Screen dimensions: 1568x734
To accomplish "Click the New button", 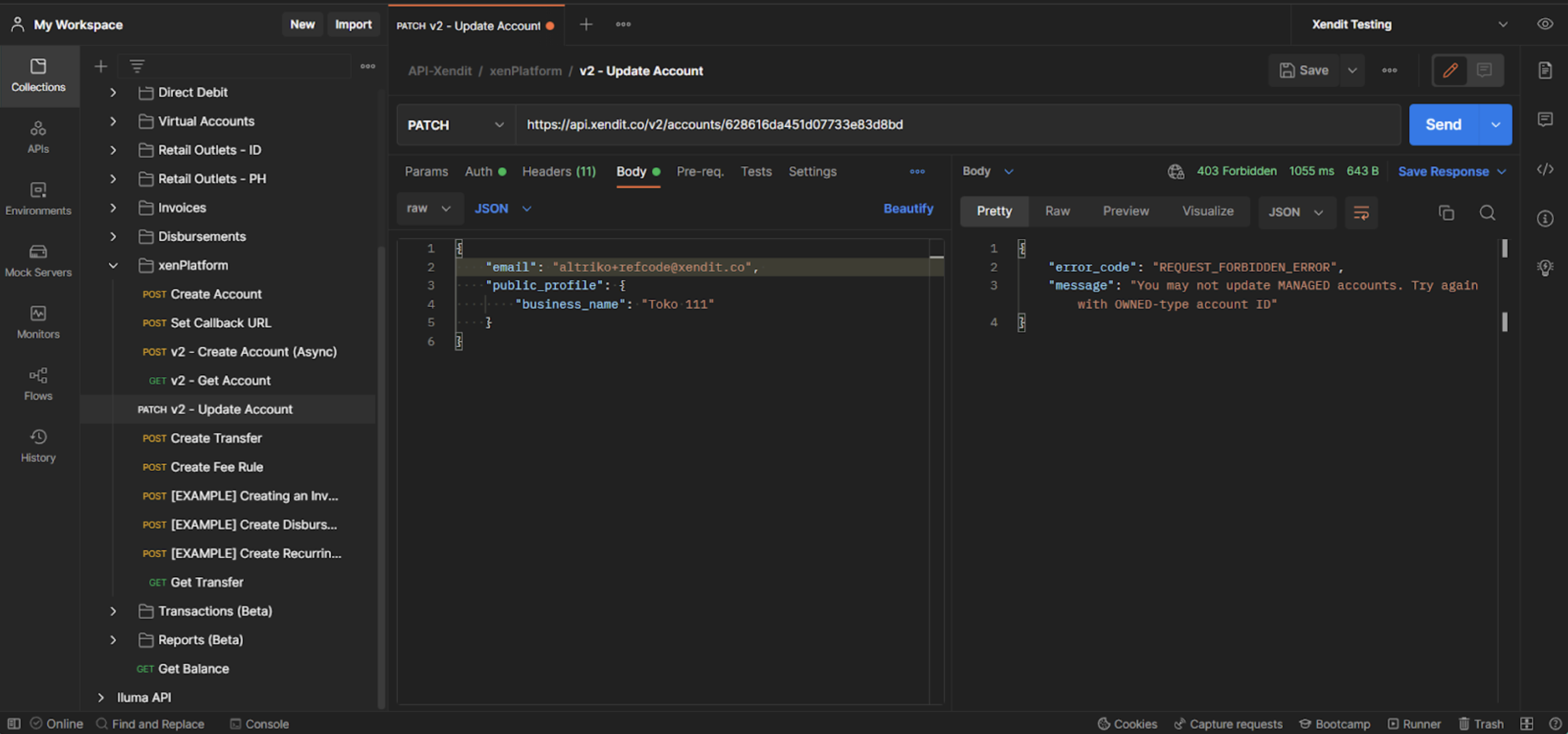I will pyautogui.click(x=302, y=24).
